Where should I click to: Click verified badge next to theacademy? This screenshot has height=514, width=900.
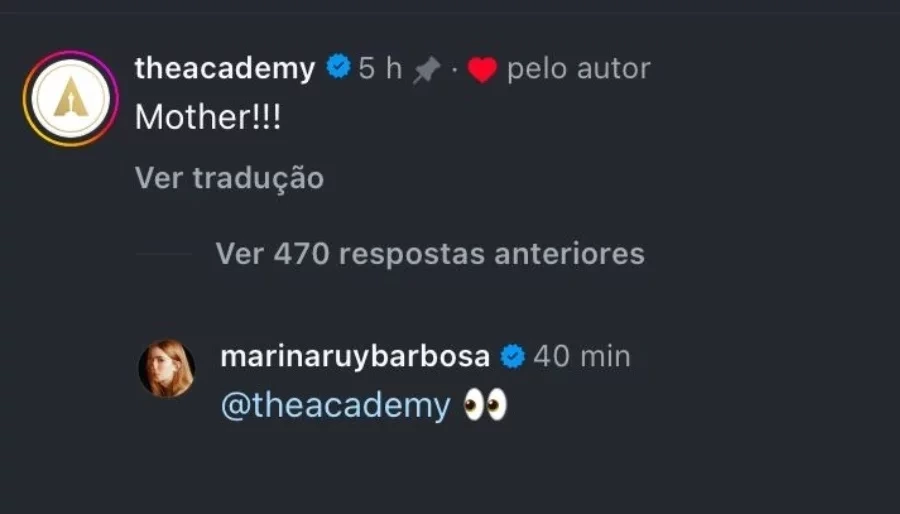(339, 67)
